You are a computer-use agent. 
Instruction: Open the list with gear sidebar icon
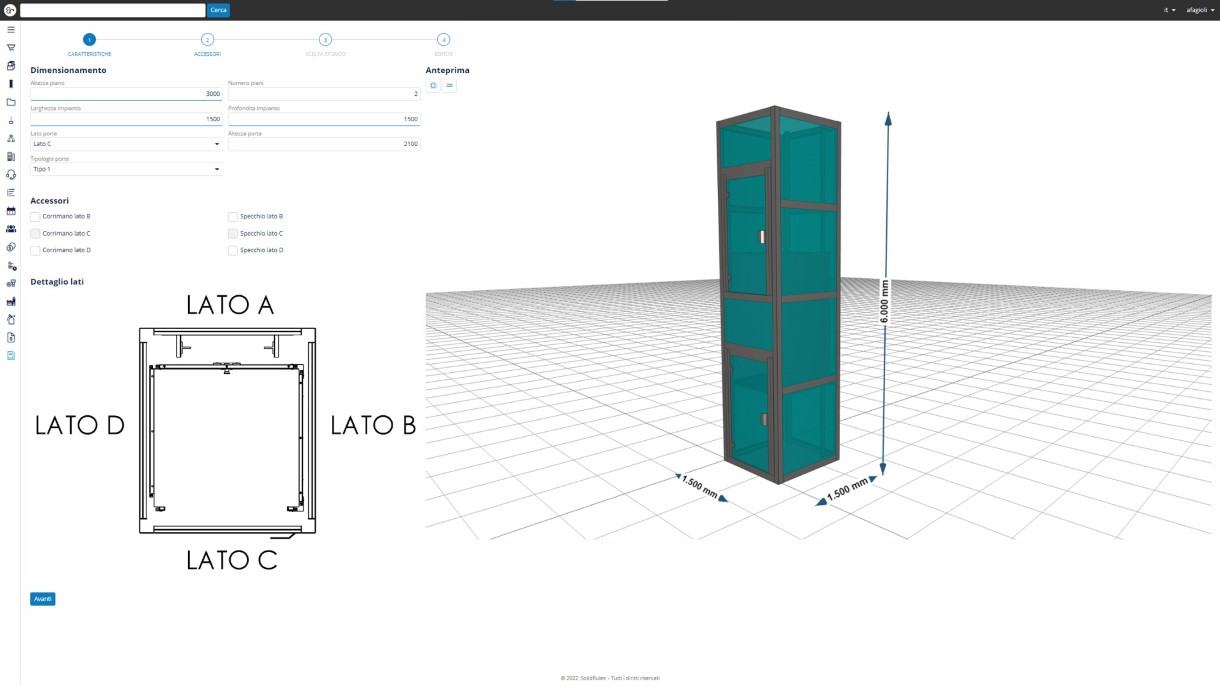pos(11,265)
